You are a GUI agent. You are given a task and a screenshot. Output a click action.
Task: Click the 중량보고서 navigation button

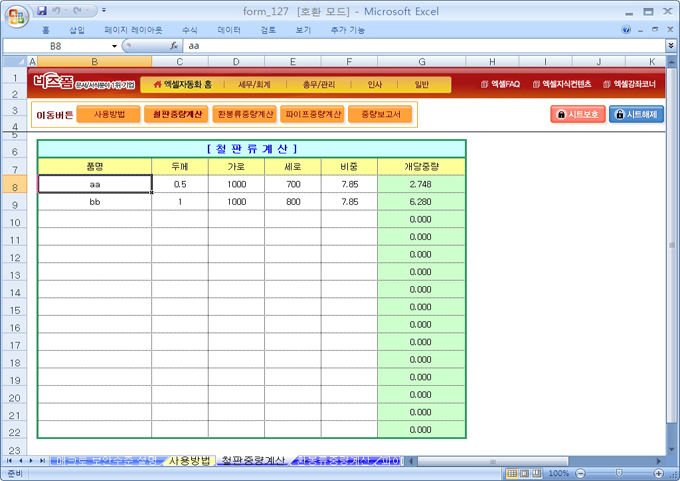[x=380, y=114]
